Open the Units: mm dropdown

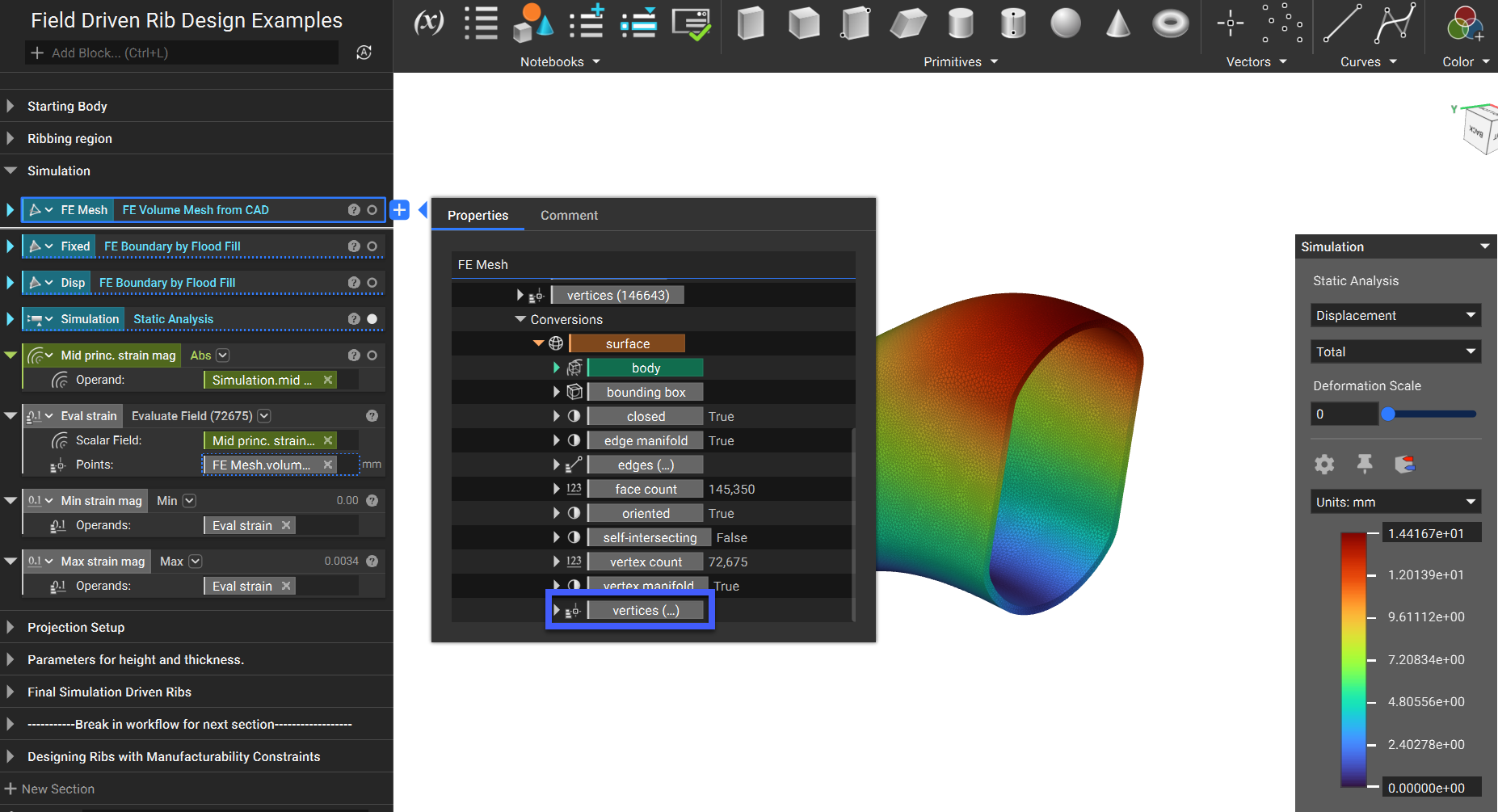point(1395,502)
